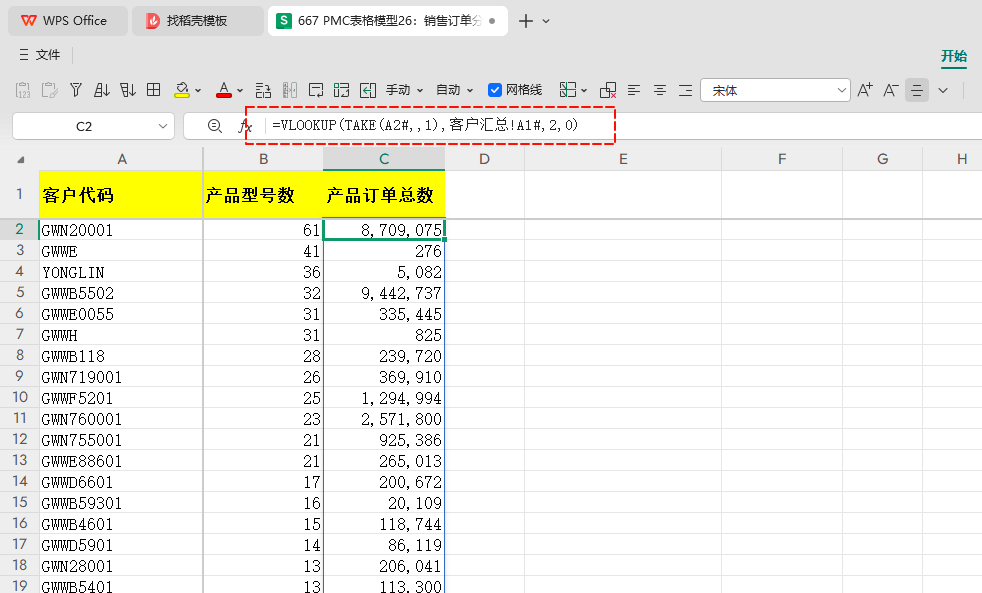Click the grayed-out column split icon
Screen dimensions: 982x593
(289, 90)
